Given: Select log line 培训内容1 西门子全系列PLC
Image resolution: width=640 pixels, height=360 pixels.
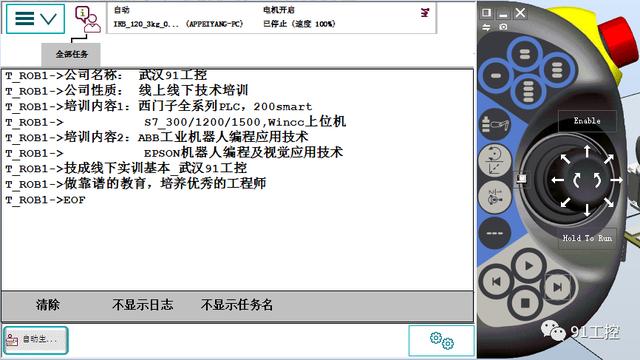Looking at the screenshot, I should pyautogui.click(x=159, y=106).
